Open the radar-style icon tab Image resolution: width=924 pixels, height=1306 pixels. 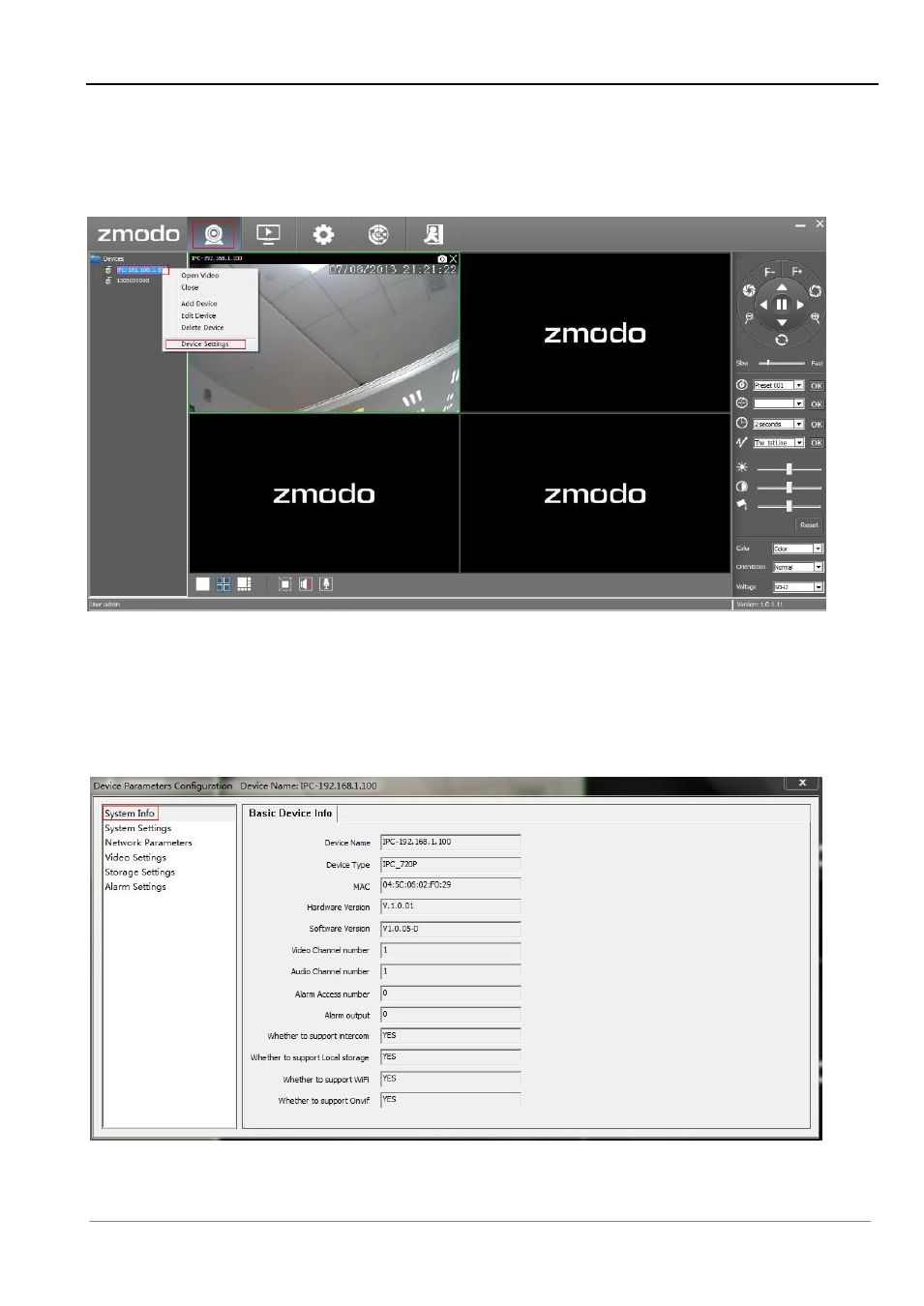pyautogui.click(x=378, y=234)
